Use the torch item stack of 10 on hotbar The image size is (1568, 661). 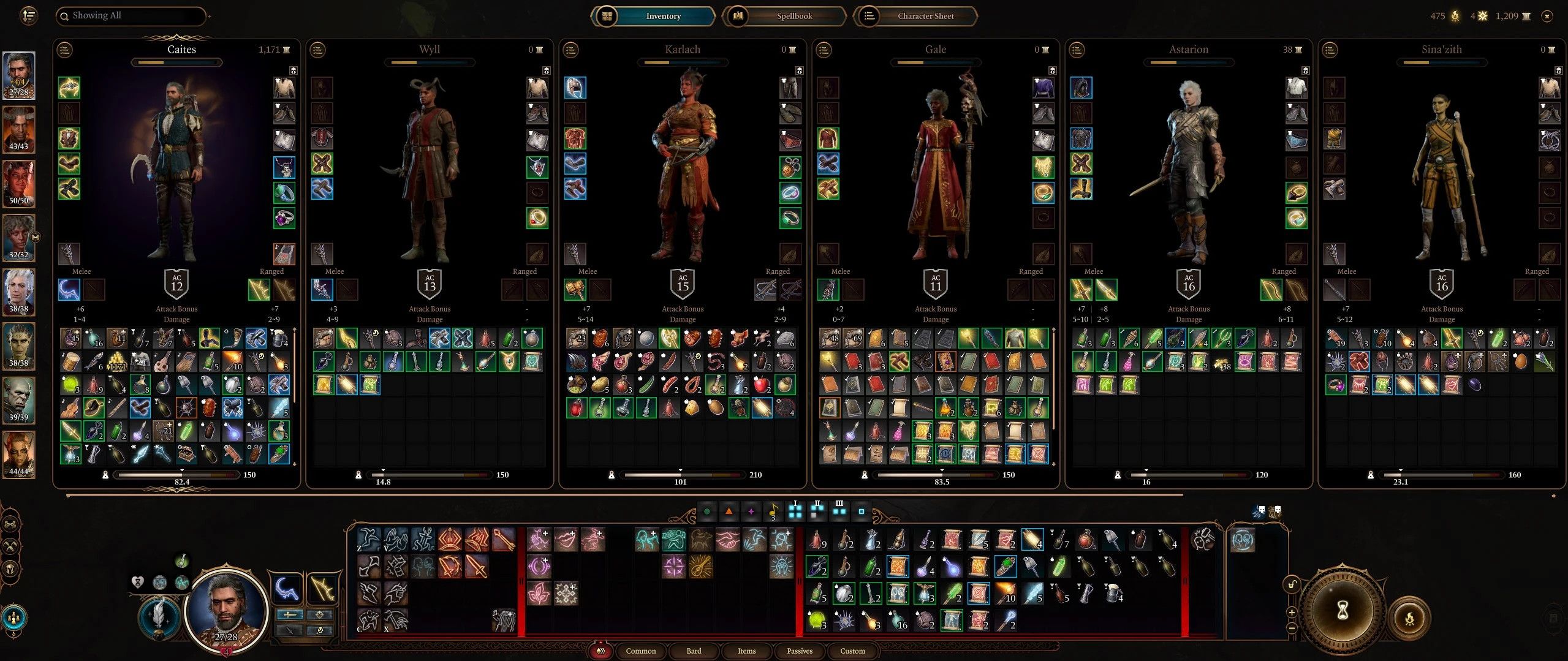(x=1005, y=593)
